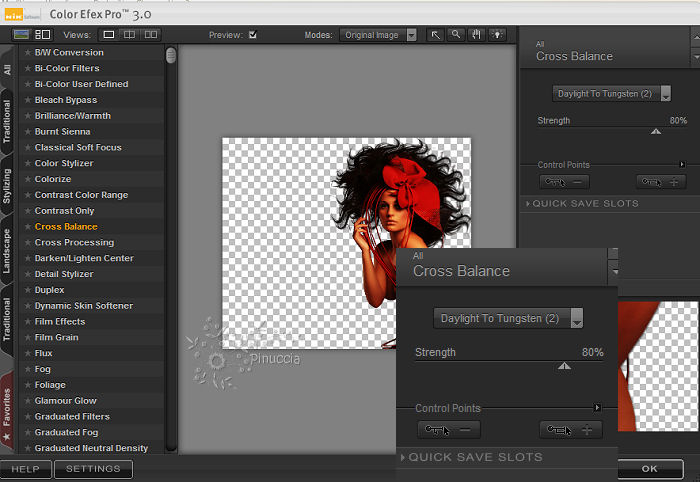Viewport: 700px width, 482px height.
Task: Toggle favorite star for Bleach Bypass
Action: pyautogui.click(x=28, y=100)
